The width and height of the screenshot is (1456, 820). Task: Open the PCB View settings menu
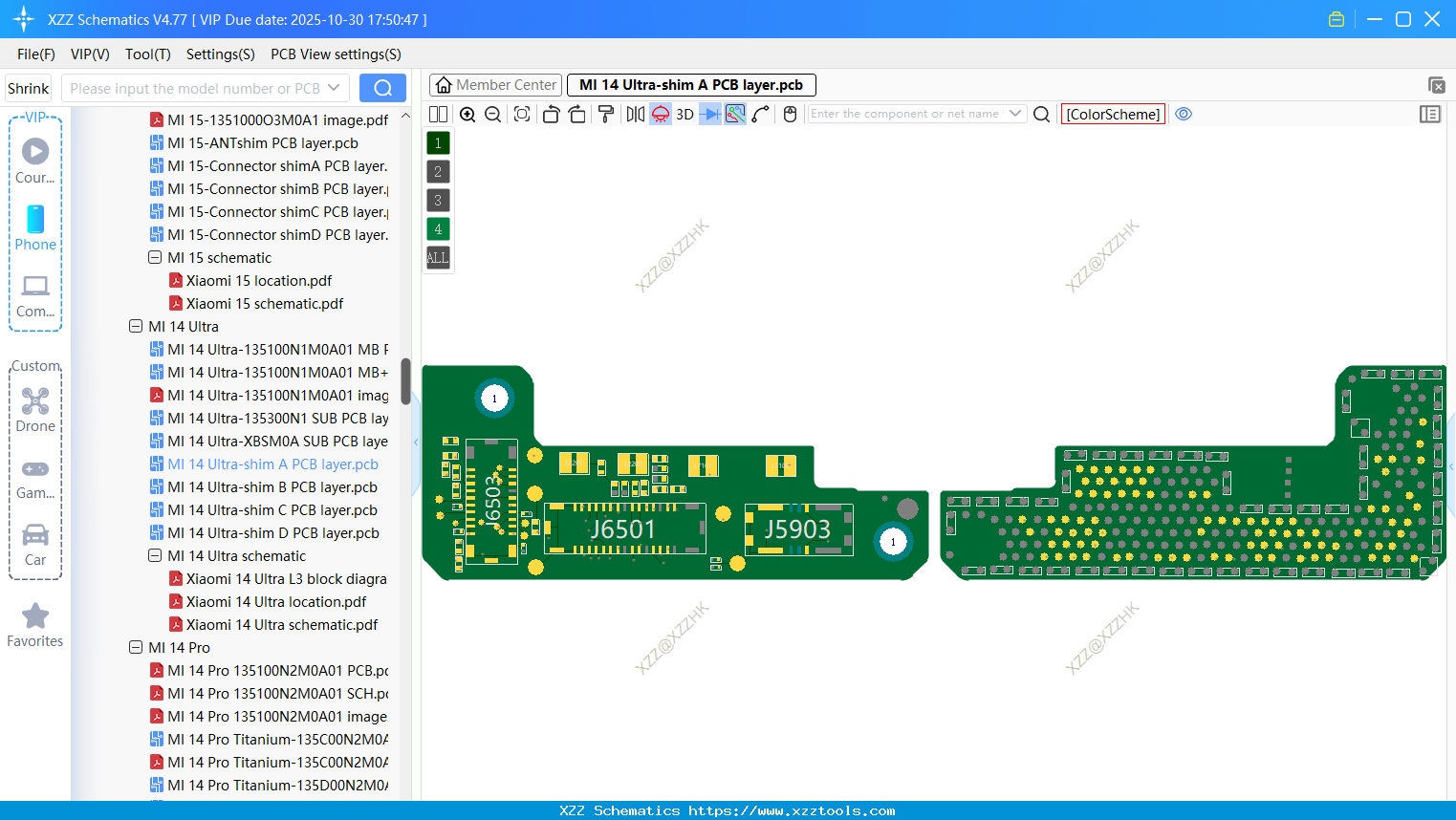[x=335, y=54]
